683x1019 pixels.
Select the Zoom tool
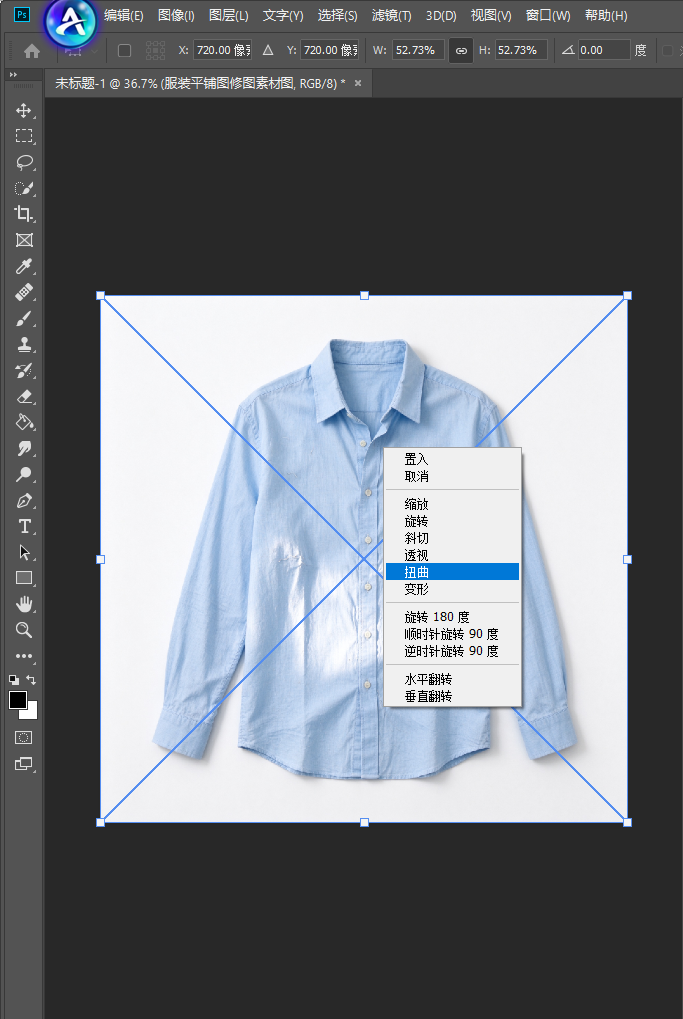point(24,630)
